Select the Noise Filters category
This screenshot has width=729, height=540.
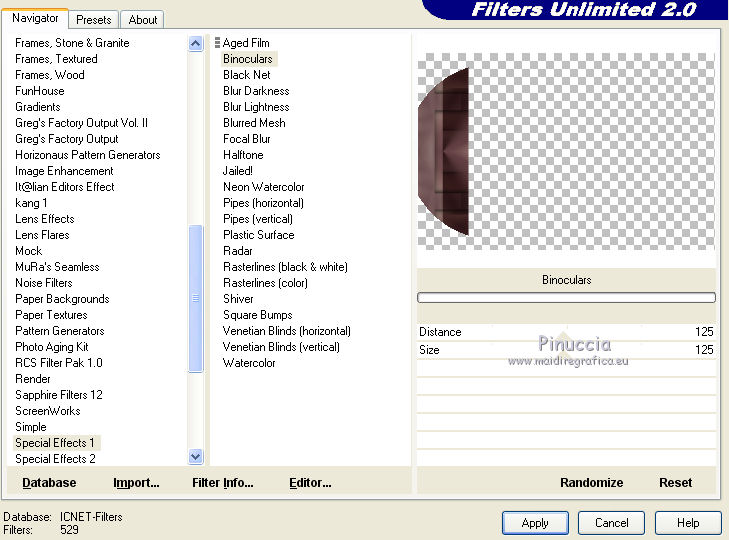44,283
